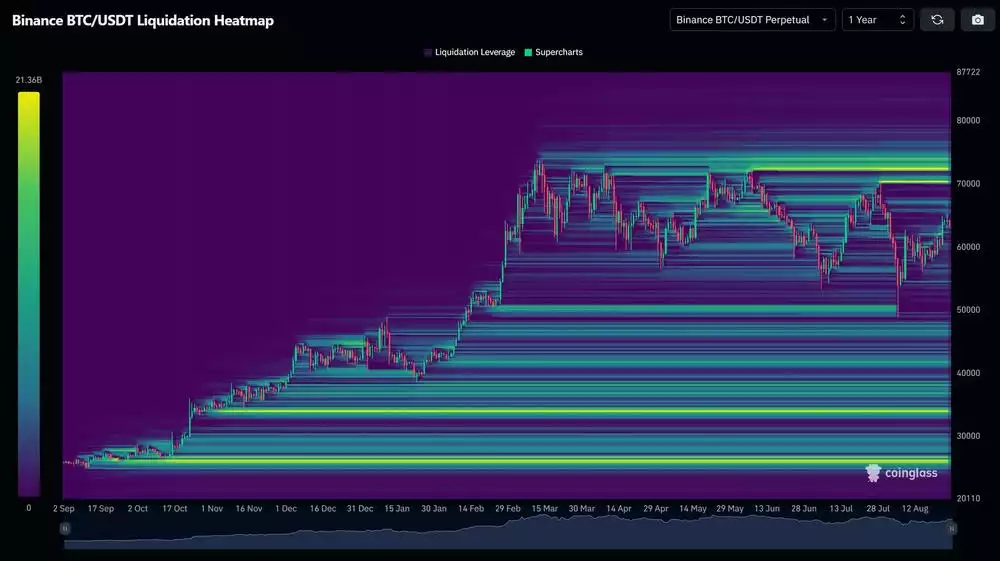Click the 80000 price axis label
Viewport: 1000px width, 561px height.
968,120
